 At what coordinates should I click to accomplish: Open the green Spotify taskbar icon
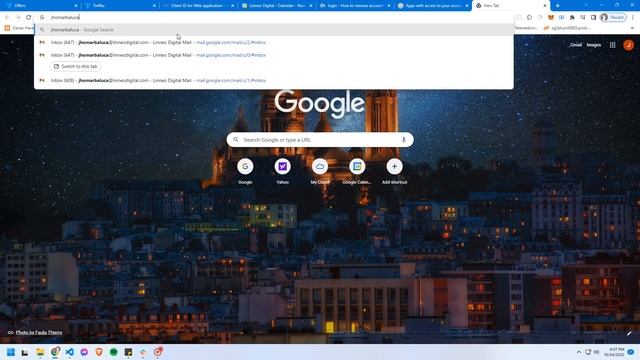[x=113, y=352]
